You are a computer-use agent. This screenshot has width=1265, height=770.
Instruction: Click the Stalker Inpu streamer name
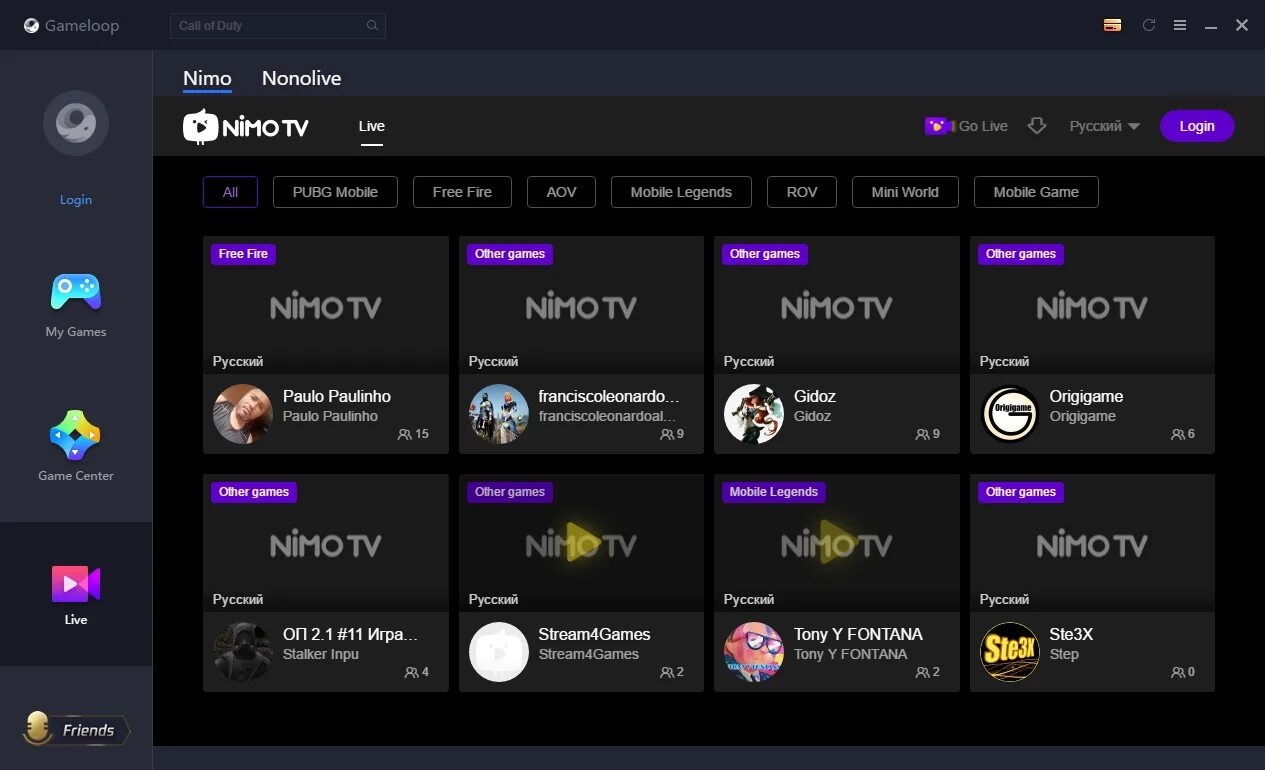click(x=320, y=654)
